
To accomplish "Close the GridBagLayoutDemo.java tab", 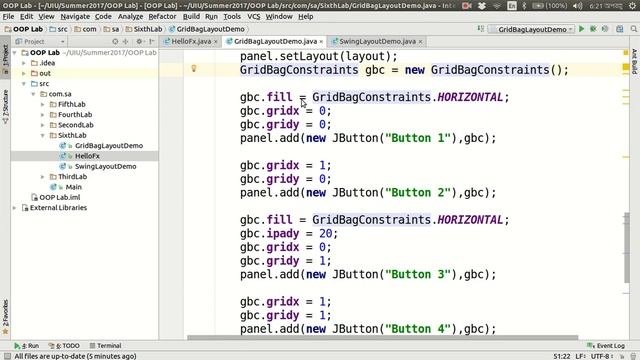I will pyautogui.click(x=321, y=42).
